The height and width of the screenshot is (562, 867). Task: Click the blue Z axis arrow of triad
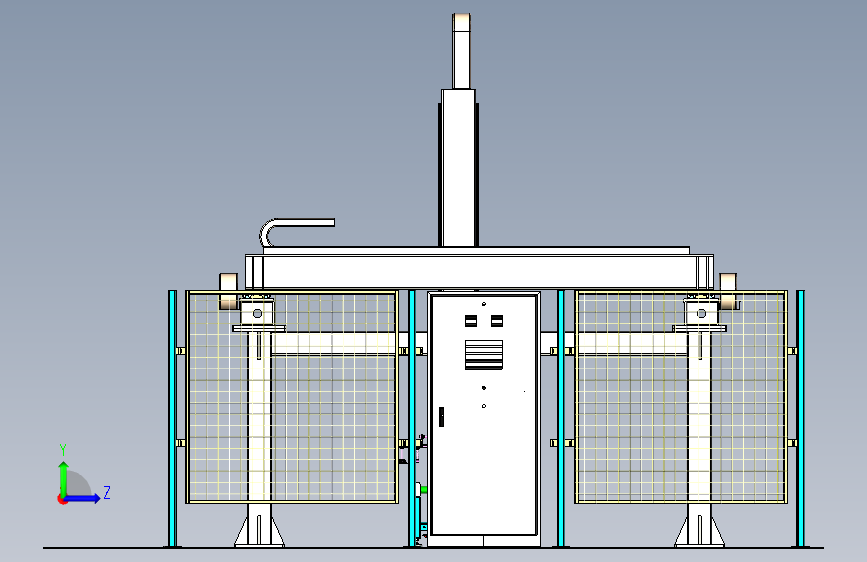pyautogui.click(x=83, y=498)
